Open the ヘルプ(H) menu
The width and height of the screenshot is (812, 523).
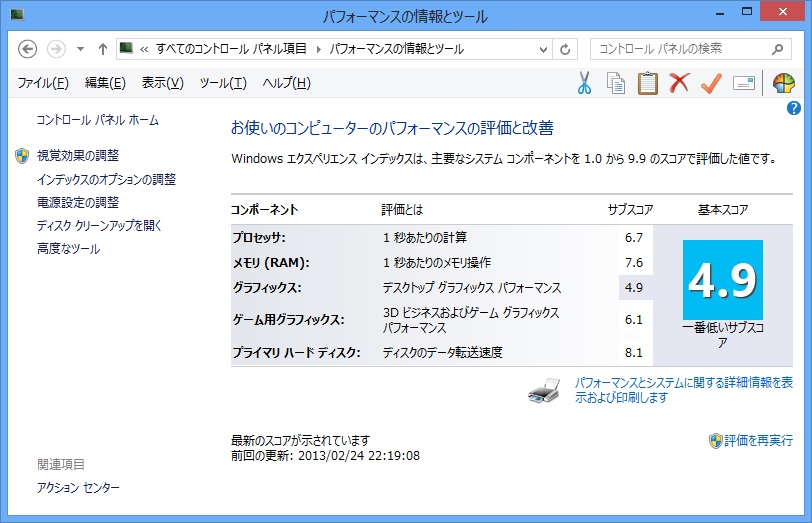pyautogui.click(x=286, y=83)
